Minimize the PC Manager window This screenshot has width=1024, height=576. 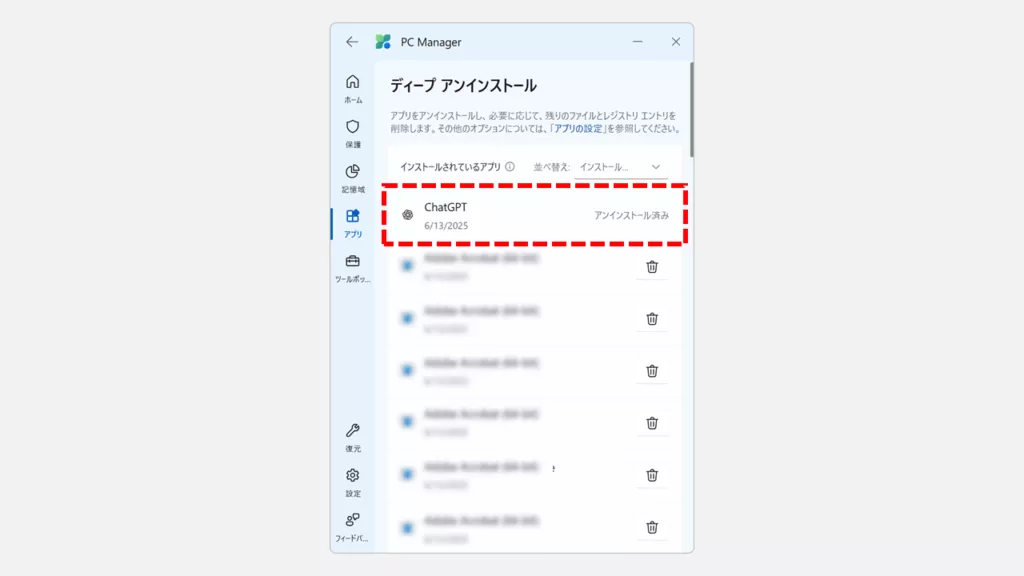click(637, 42)
